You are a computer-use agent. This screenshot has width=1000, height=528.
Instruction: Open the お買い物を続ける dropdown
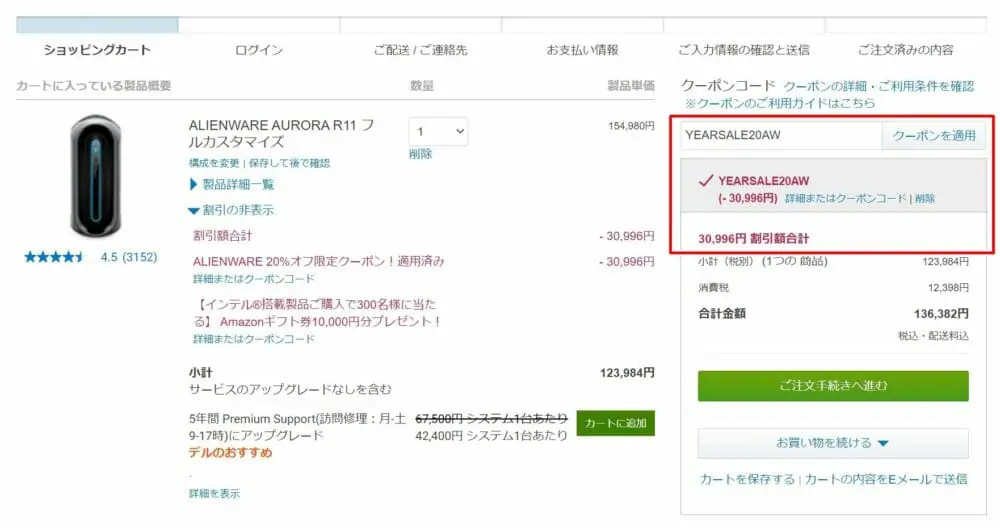coord(833,443)
